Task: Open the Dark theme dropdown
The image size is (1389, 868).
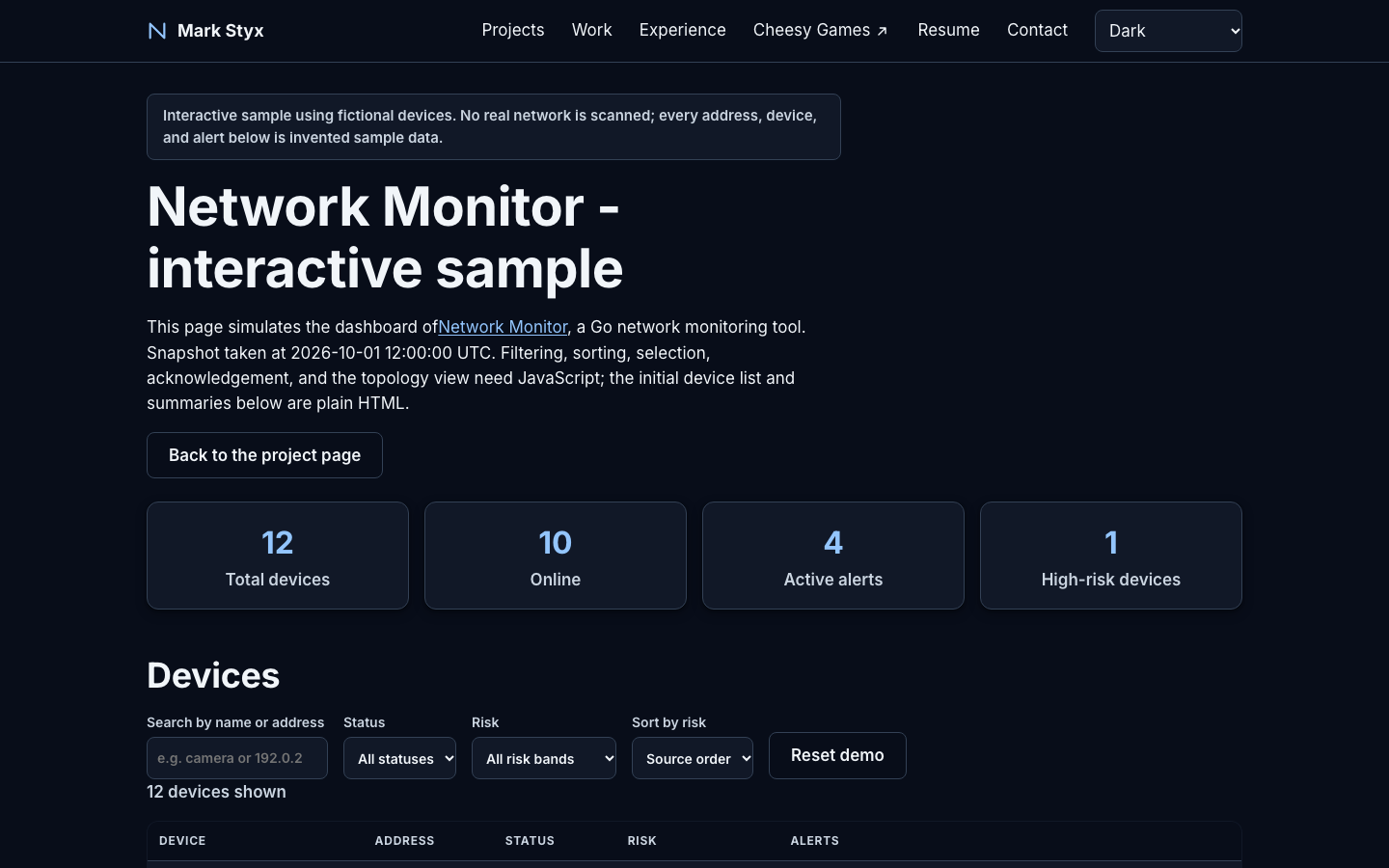Action: tap(1168, 31)
